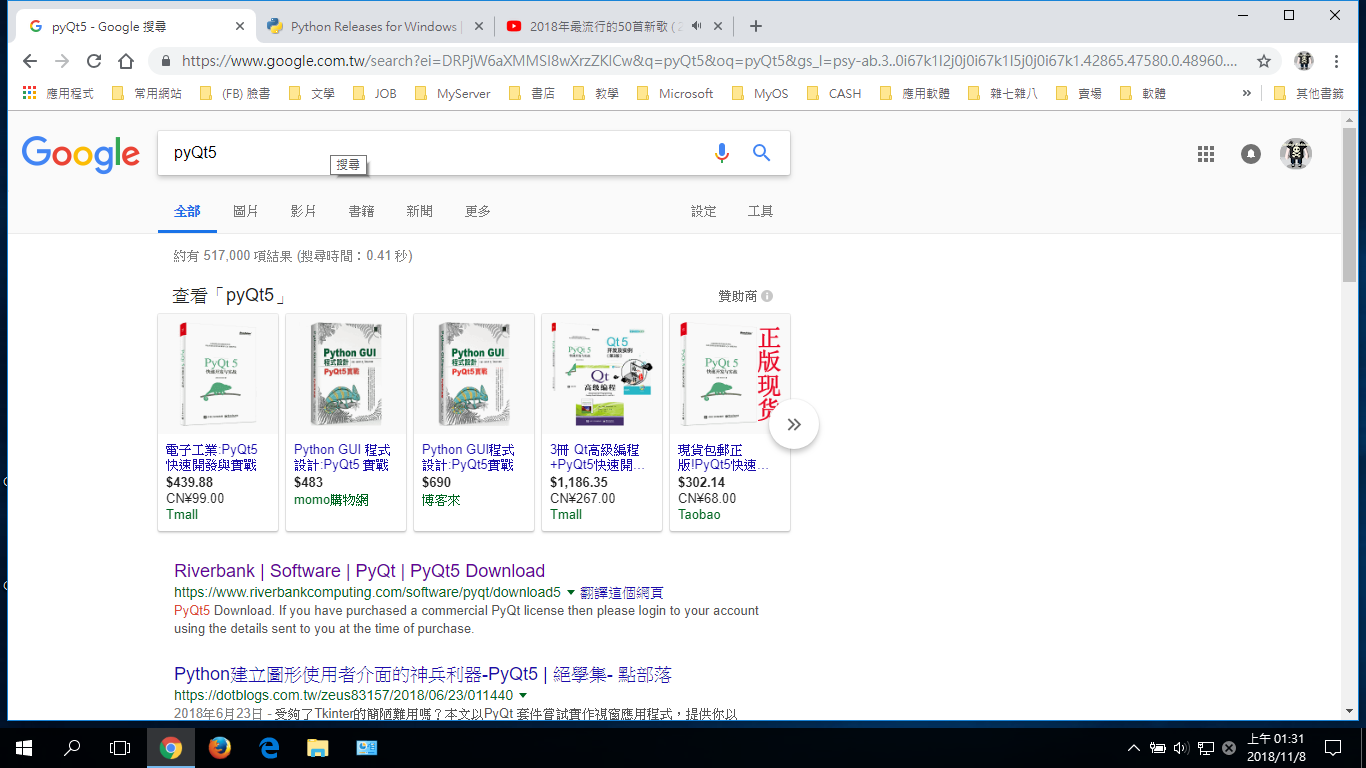1366x768 pixels.
Task: Show hidden system tray icons
Action: tap(1133, 747)
